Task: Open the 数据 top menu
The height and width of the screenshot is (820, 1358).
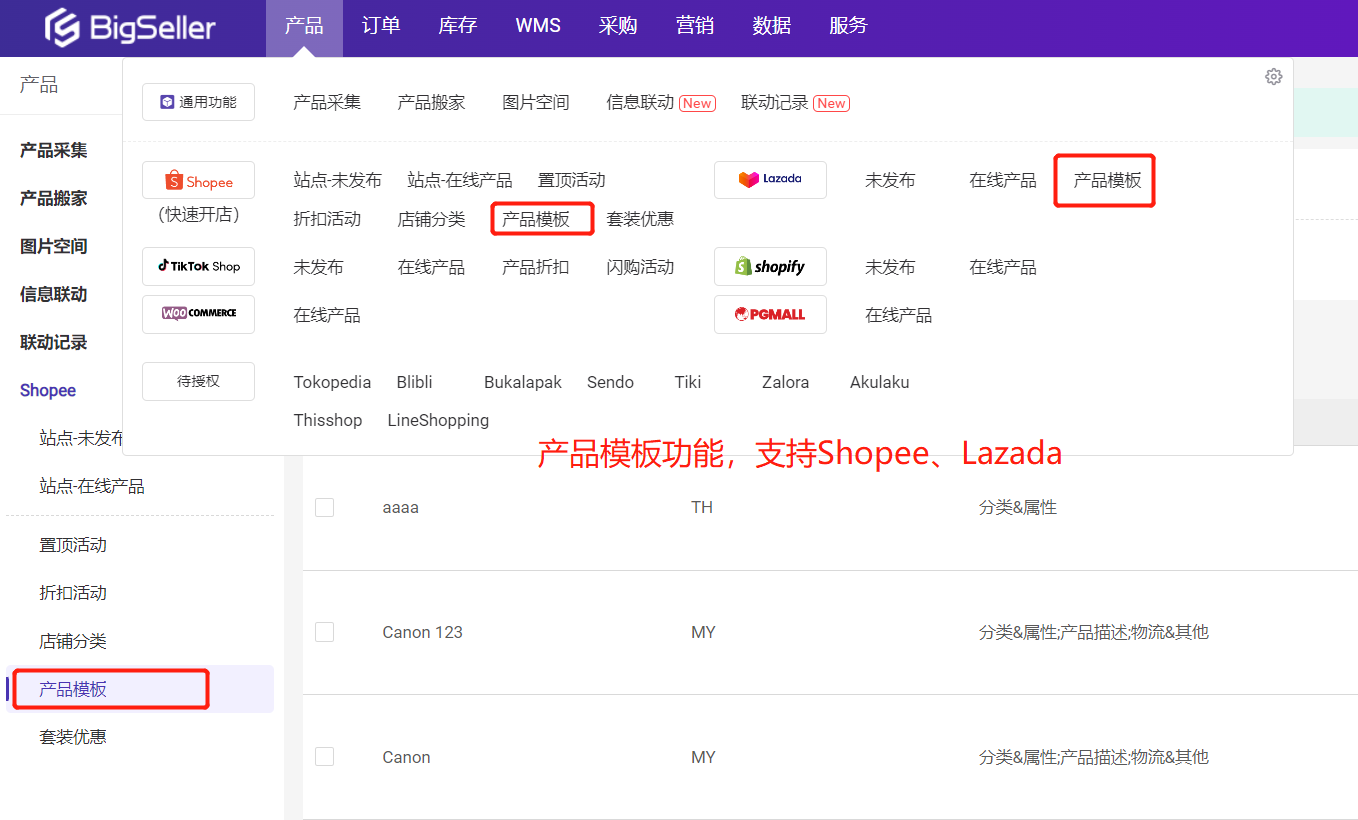Action: pyautogui.click(x=772, y=26)
